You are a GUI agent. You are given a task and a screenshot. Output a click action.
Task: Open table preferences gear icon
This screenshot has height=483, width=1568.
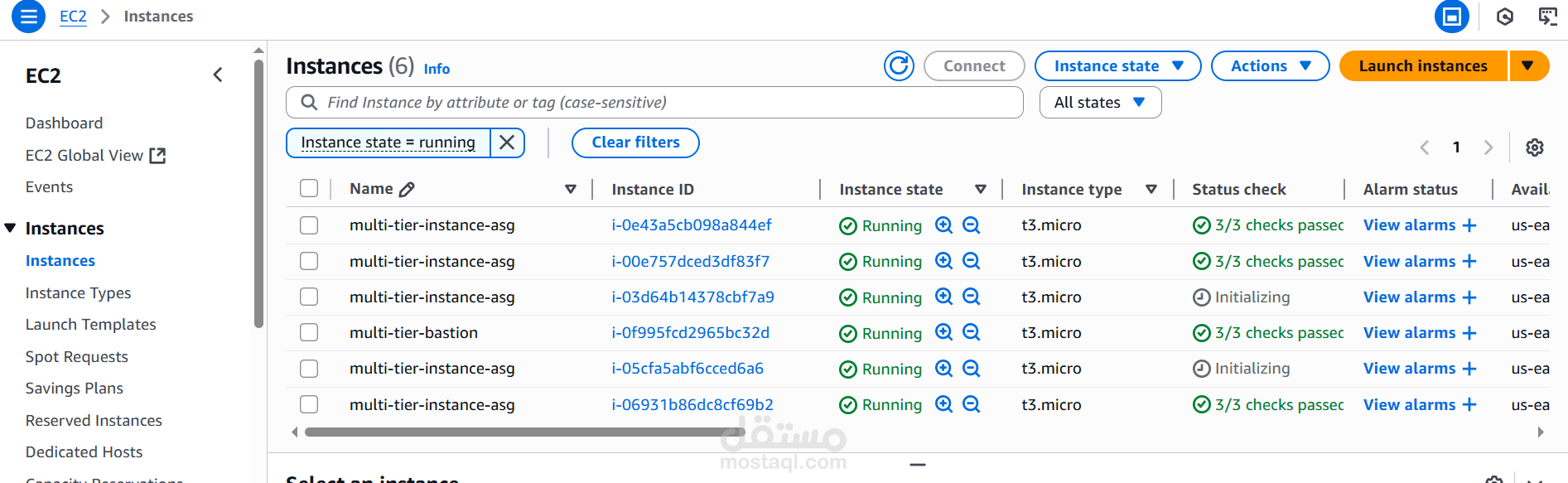(1535, 147)
